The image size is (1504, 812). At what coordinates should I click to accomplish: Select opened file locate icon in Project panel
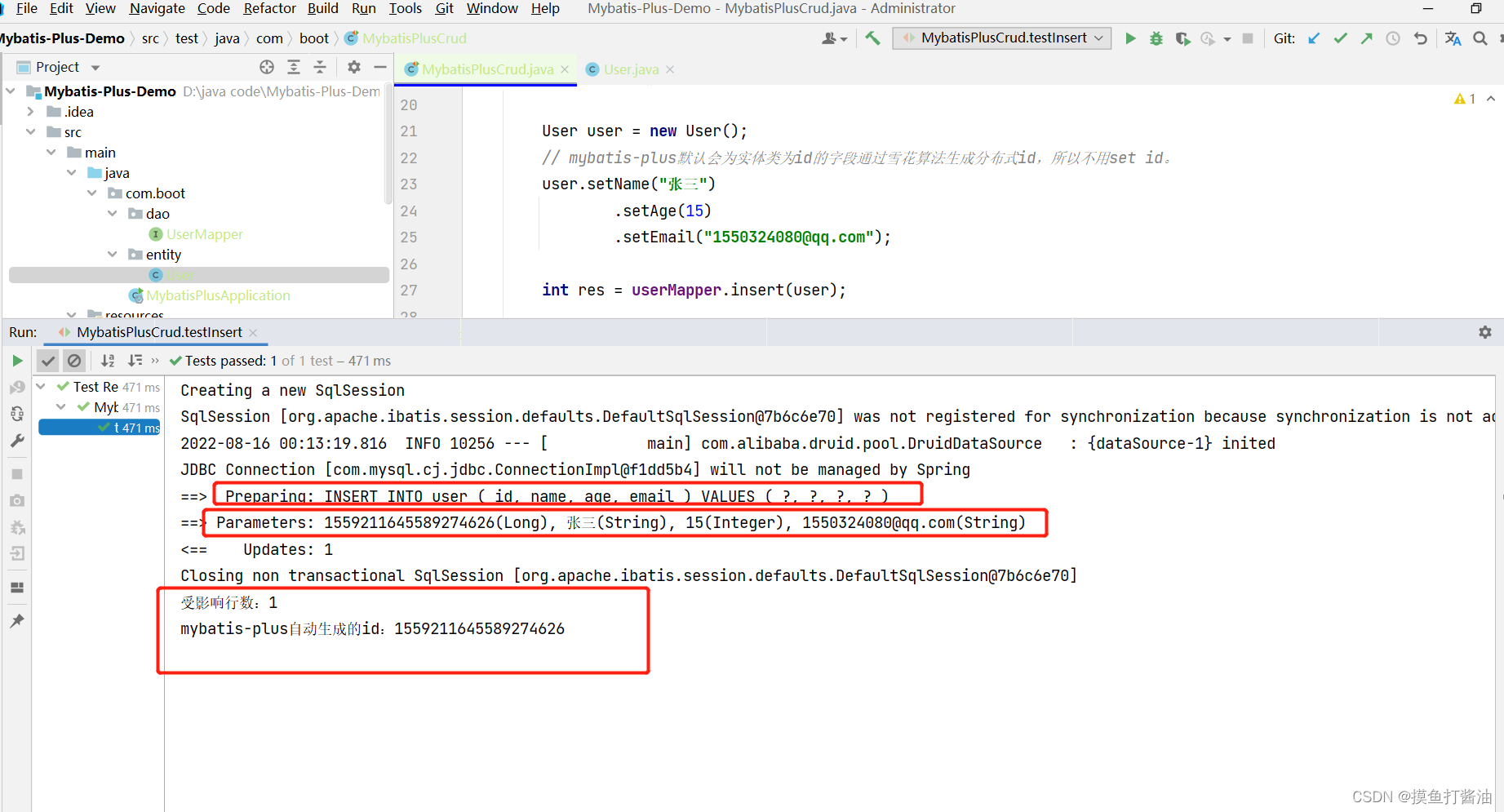267,67
